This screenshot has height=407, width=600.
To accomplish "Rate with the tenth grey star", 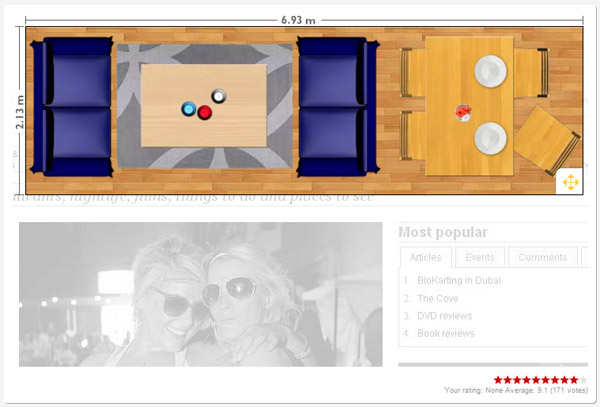I will click(583, 380).
